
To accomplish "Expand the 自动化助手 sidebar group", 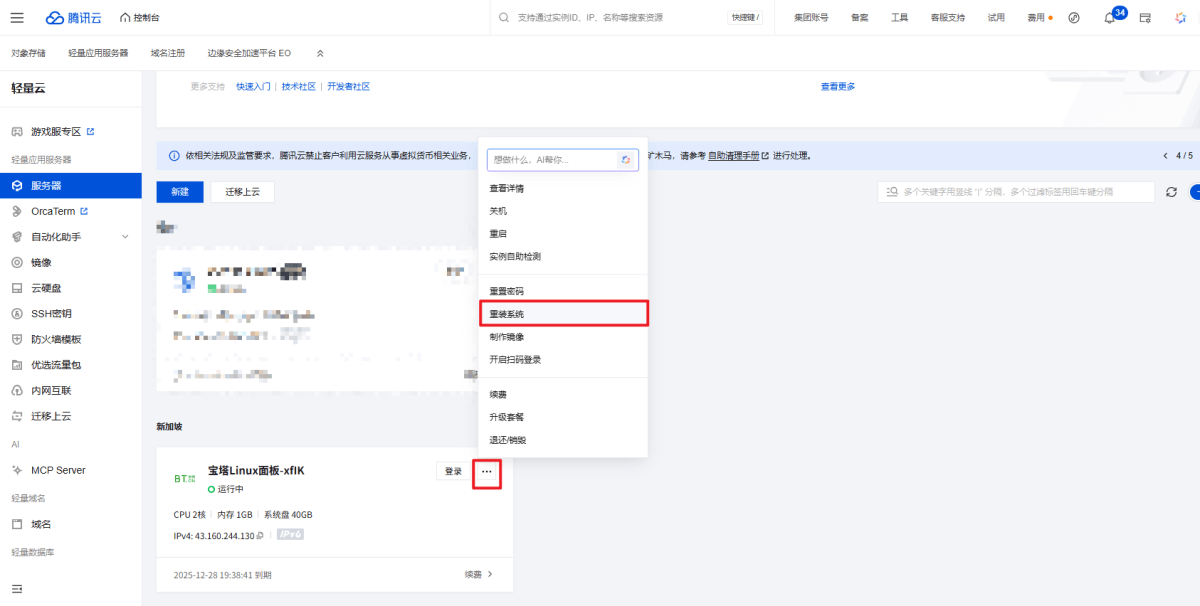I will [x=125, y=237].
